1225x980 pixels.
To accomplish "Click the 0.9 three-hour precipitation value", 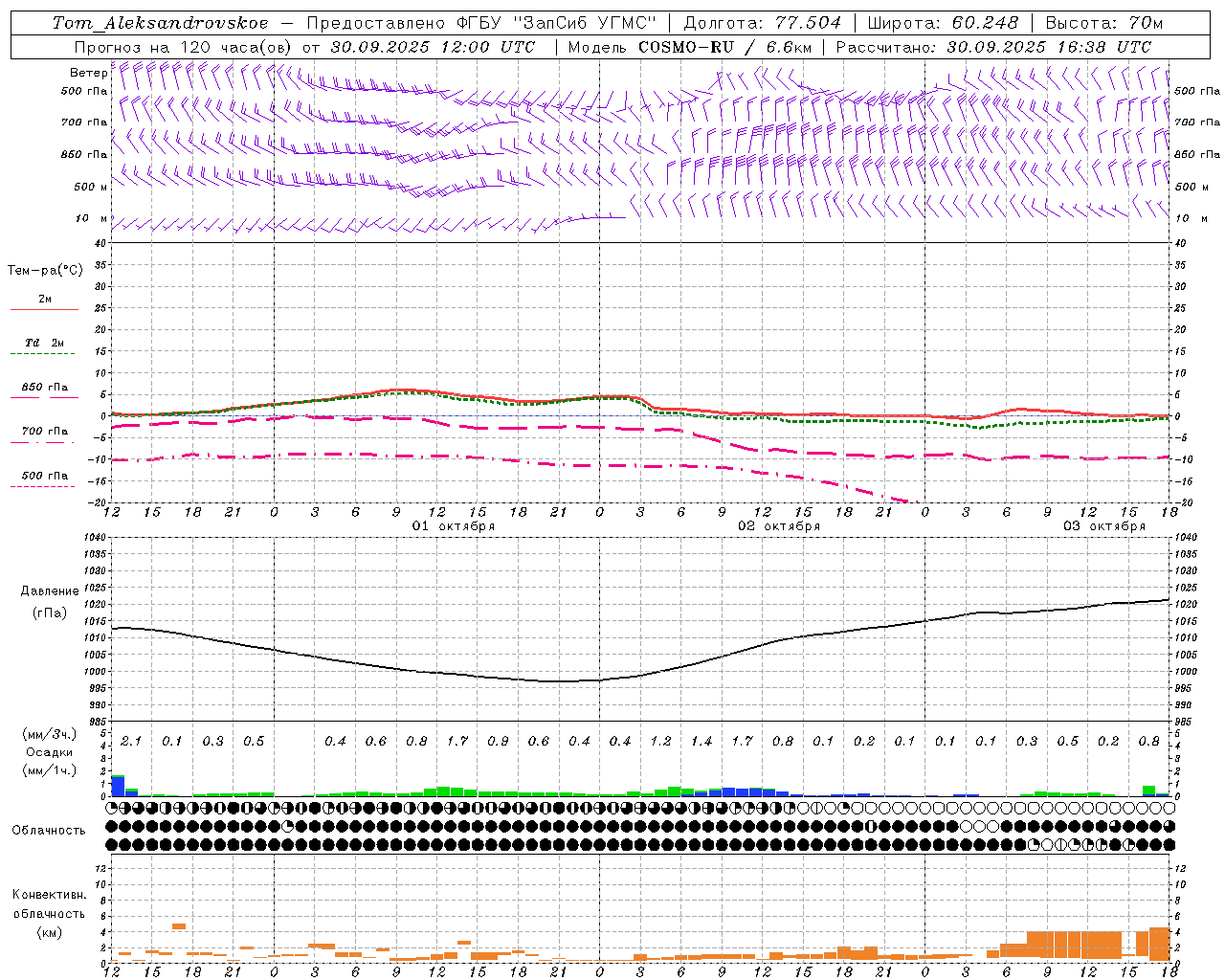I will click(x=498, y=742).
